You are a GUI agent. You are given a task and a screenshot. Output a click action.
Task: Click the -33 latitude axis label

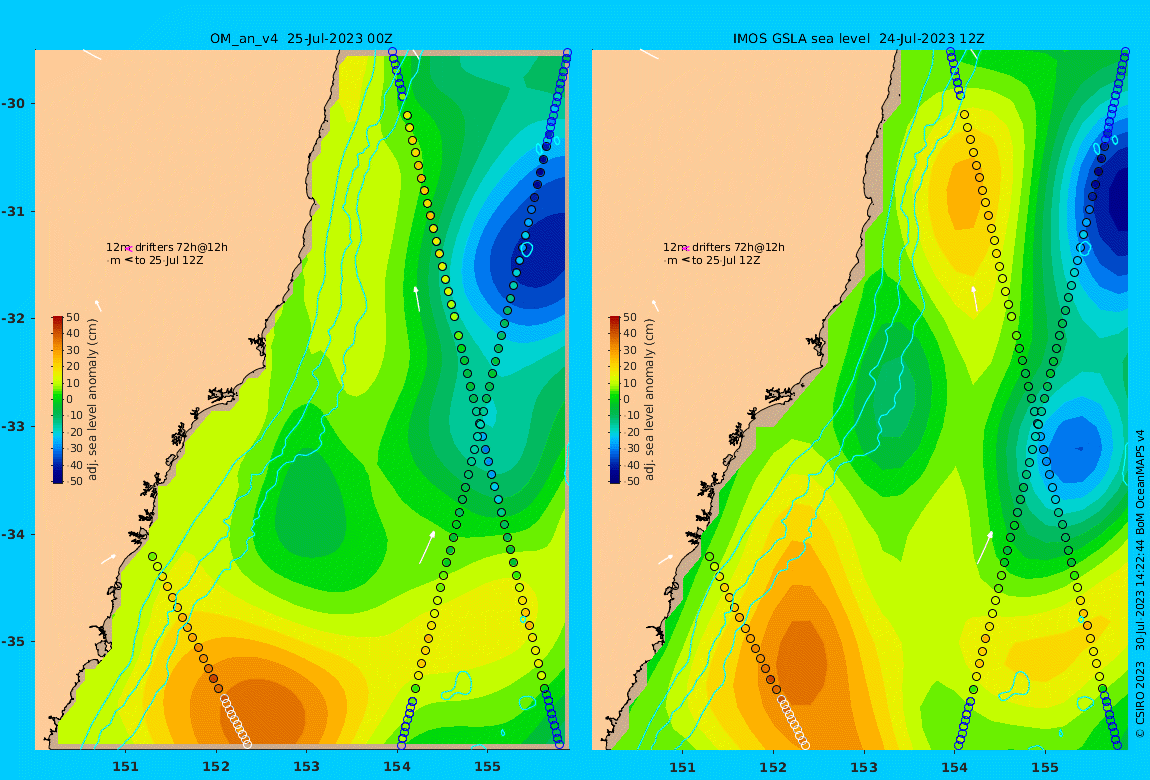click(12, 427)
